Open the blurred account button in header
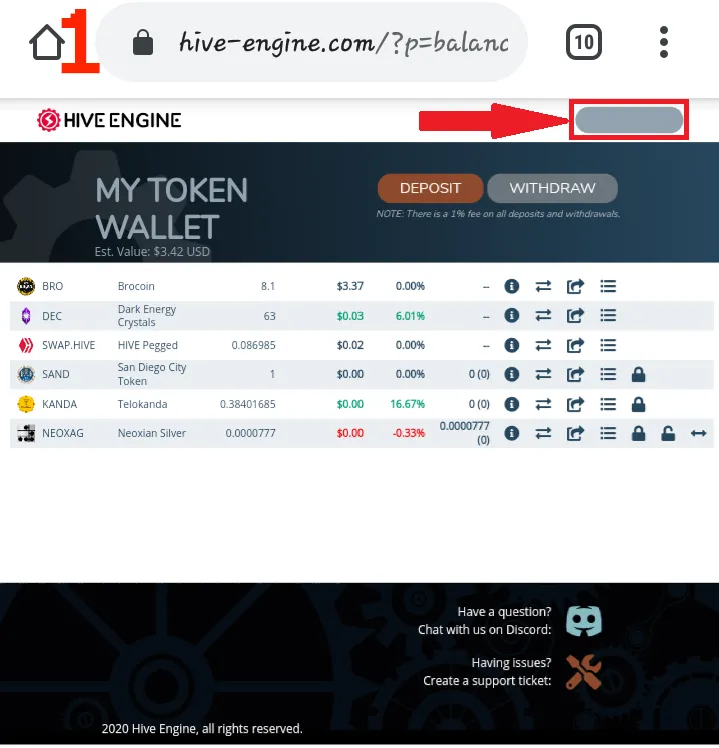The width and height of the screenshot is (719, 748). pyautogui.click(x=629, y=120)
